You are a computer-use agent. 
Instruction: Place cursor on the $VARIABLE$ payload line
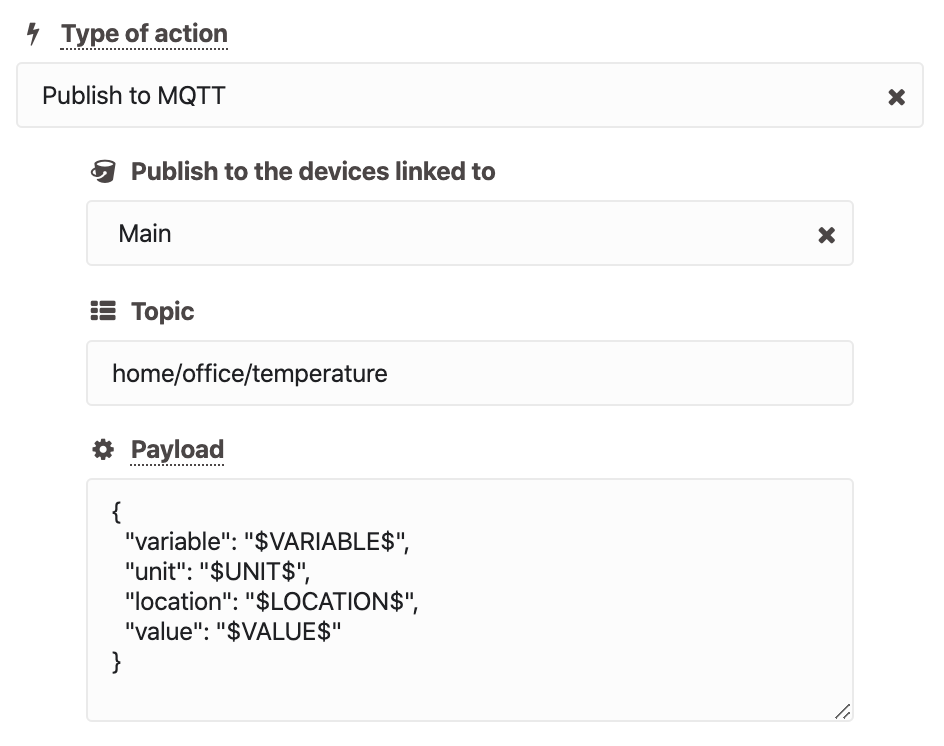267,542
